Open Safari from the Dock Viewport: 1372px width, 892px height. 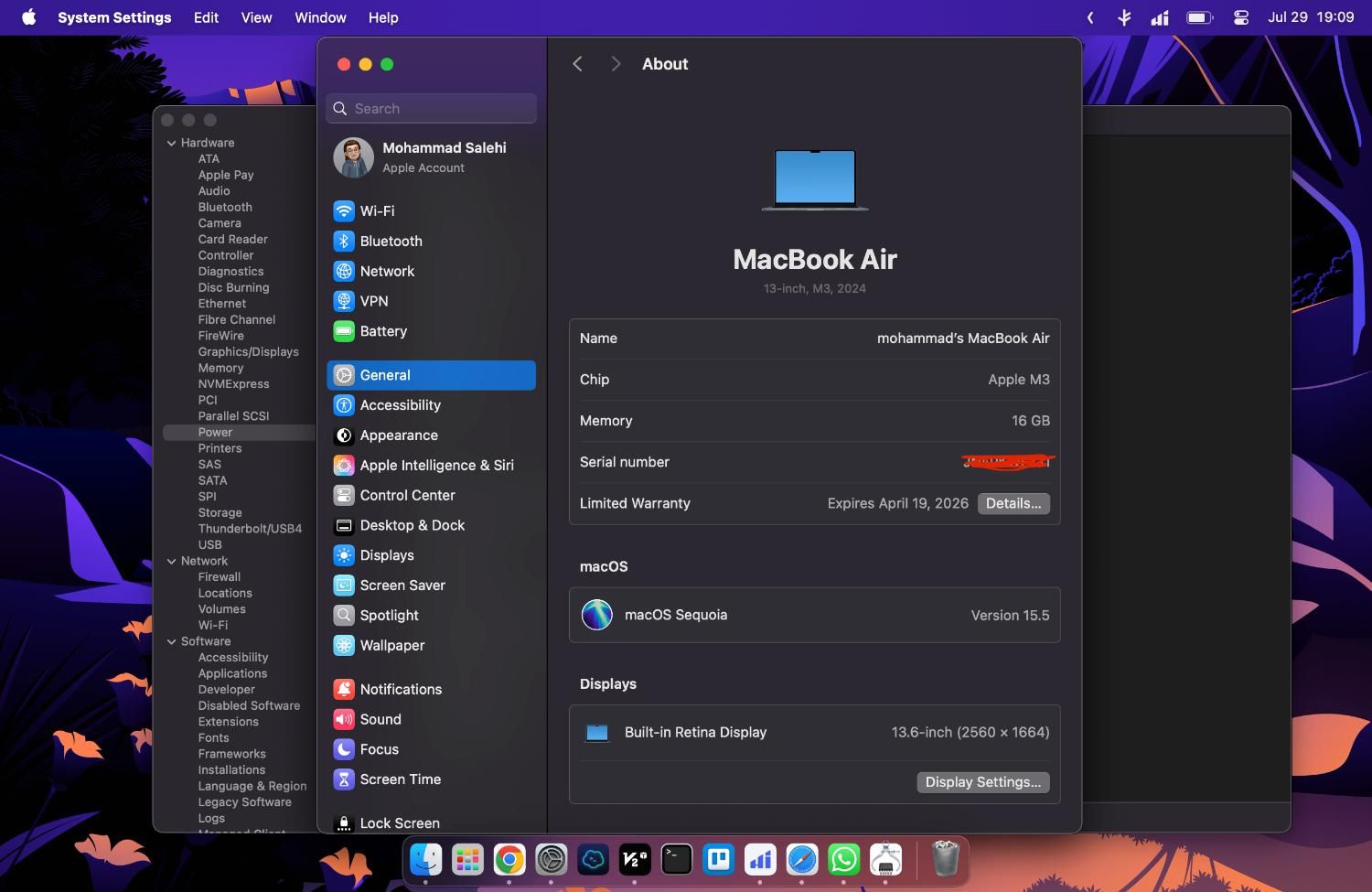click(802, 859)
